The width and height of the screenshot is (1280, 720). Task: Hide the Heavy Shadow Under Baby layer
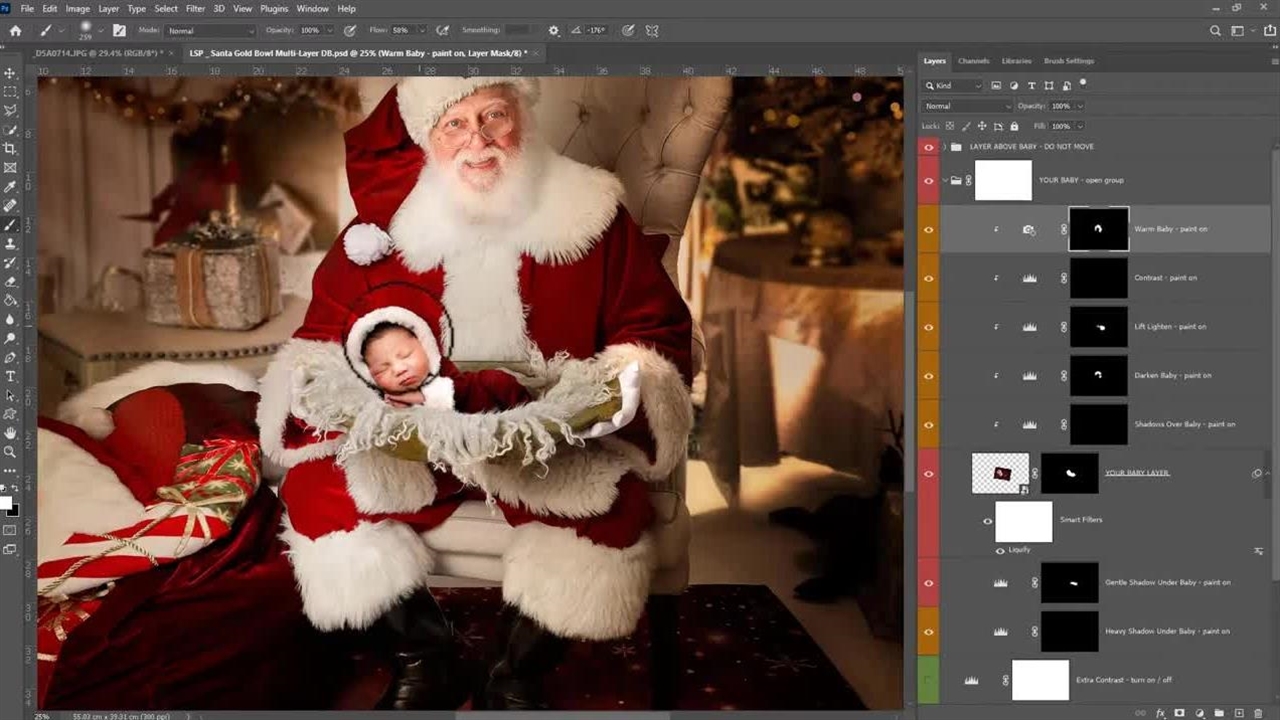coord(929,632)
